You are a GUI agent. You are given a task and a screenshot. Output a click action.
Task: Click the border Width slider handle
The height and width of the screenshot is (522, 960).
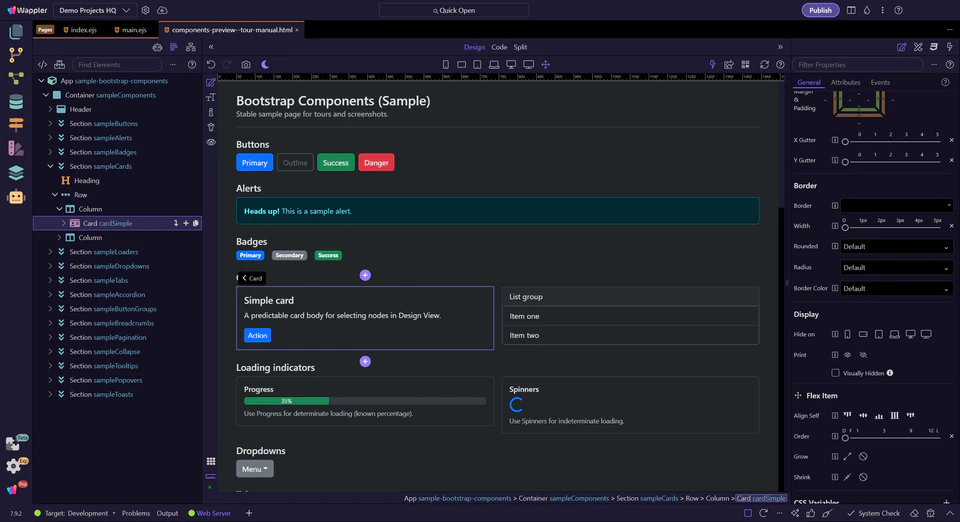pos(845,227)
